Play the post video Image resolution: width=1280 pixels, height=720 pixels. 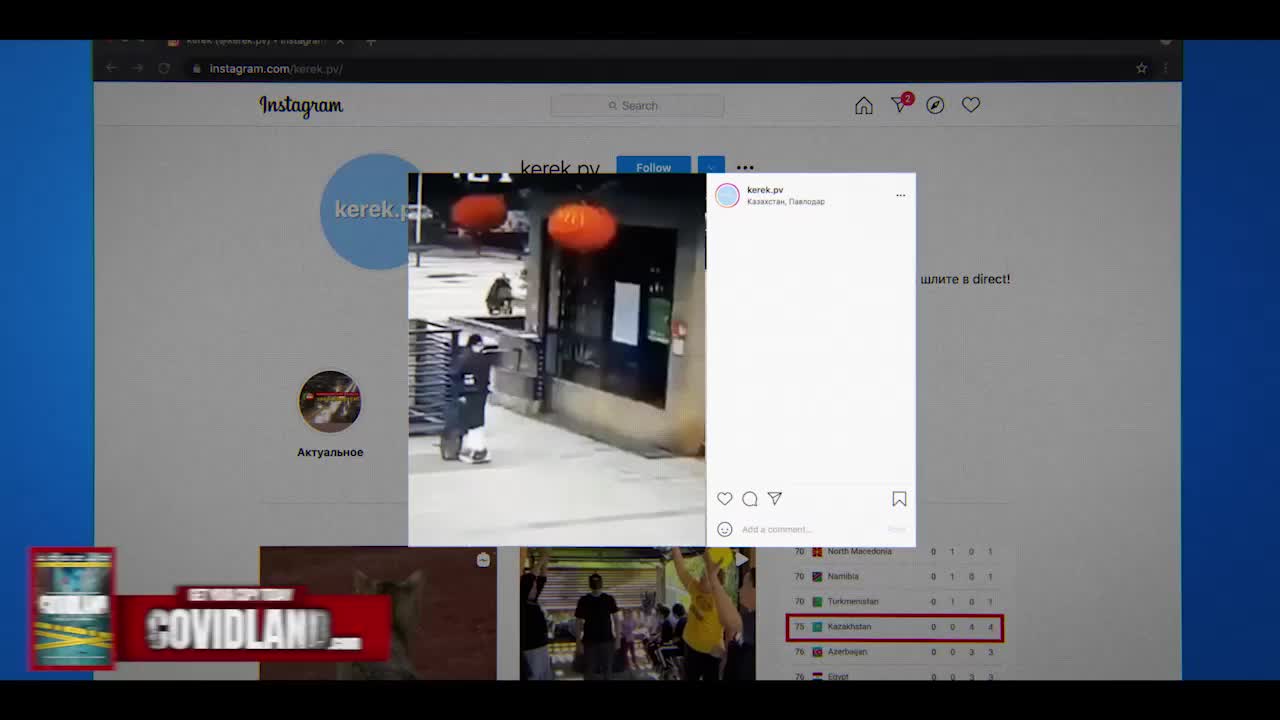tap(557, 360)
